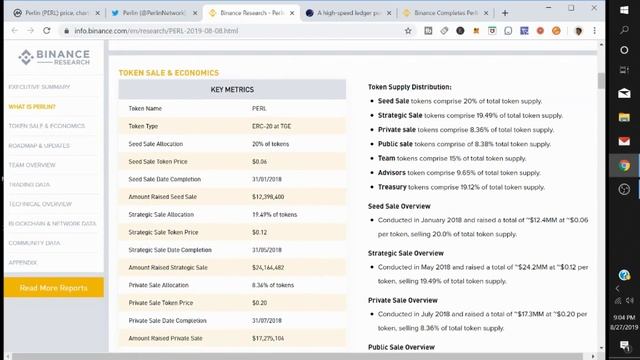Select the ERC-20 at TGE value
This screenshot has height=360, width=640.
[271, 126]
